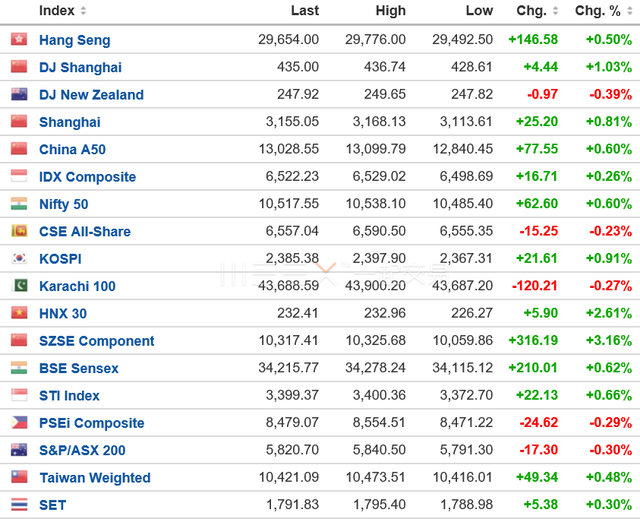Viewport: 640px width, 519px height.
Task: Open the SET index link
Action: pyautogui.click(x=52, y=505)
